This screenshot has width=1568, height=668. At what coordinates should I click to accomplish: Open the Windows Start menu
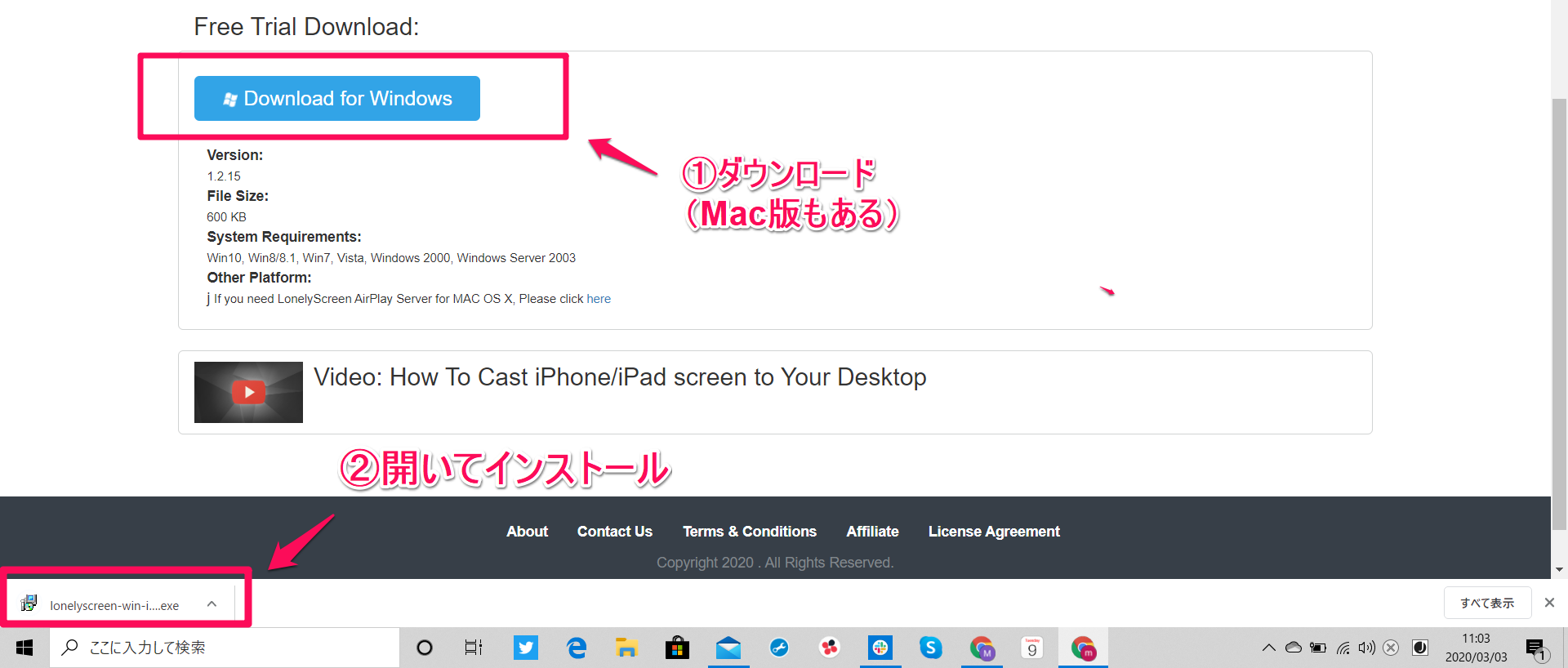click(x=24, y=648)
